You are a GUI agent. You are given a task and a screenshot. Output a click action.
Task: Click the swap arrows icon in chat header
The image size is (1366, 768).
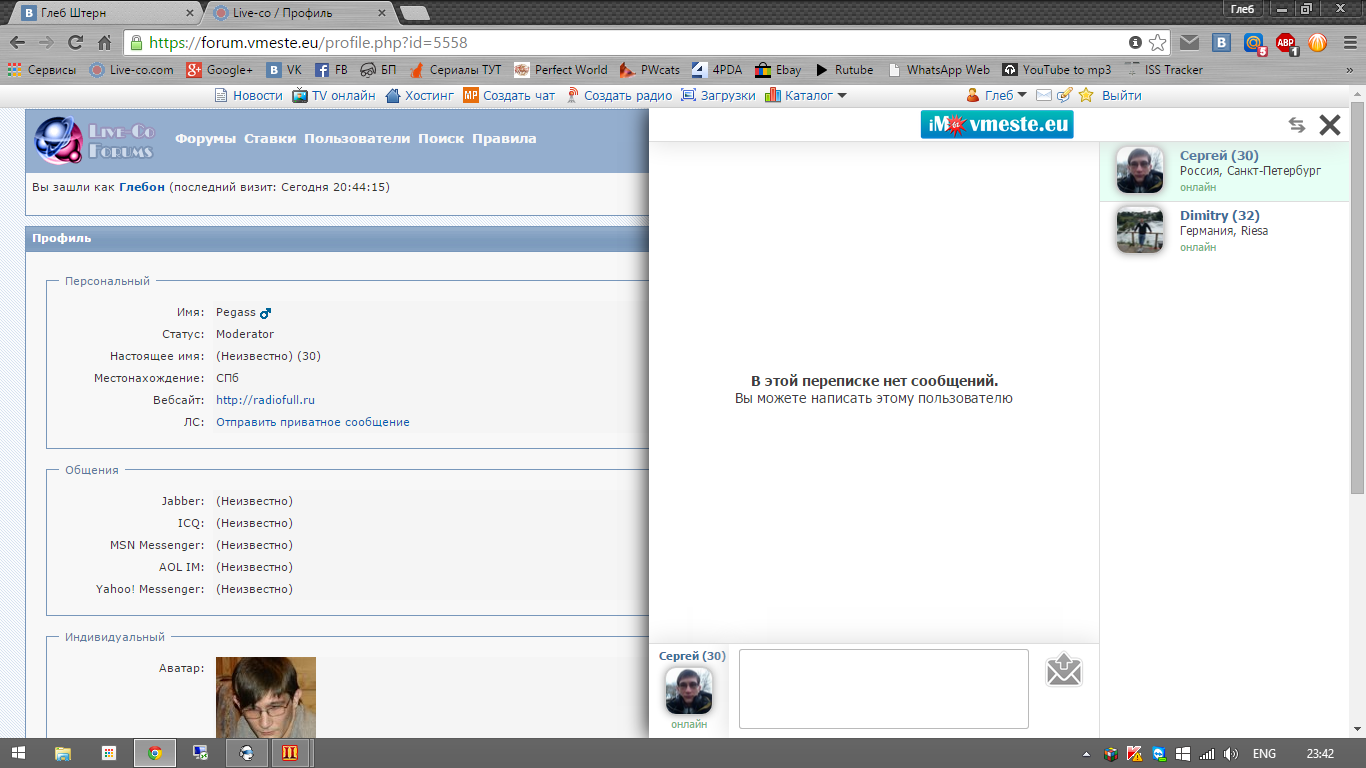[1296, 125]
